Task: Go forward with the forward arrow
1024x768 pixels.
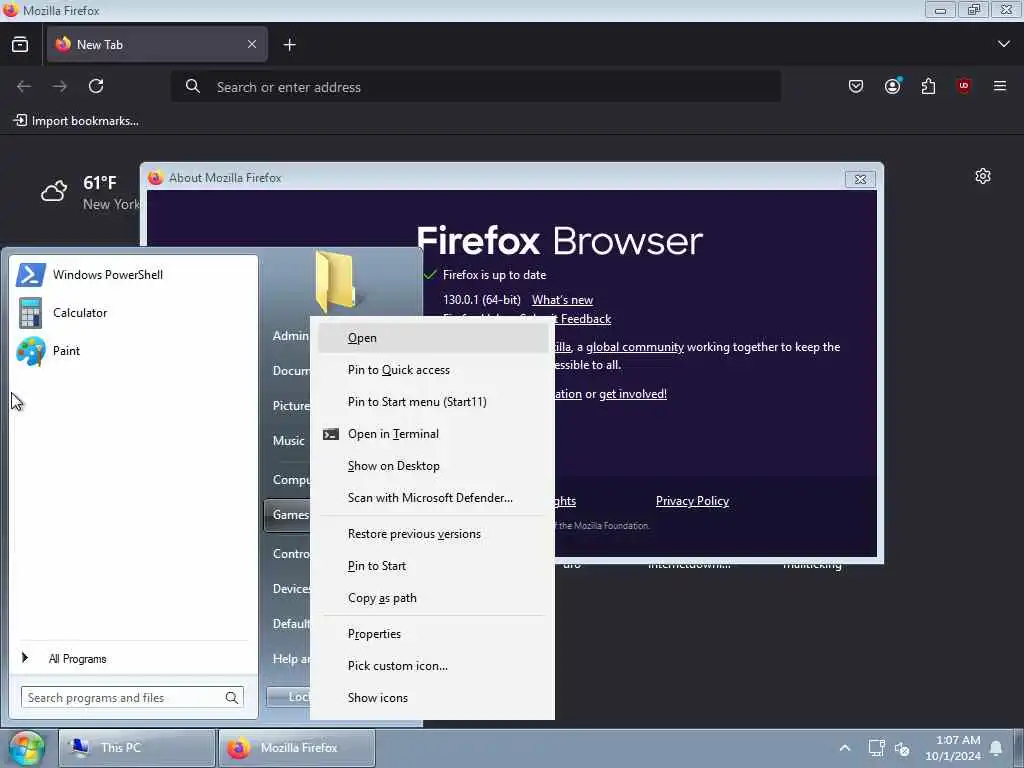Action: [x=59, y=86]
